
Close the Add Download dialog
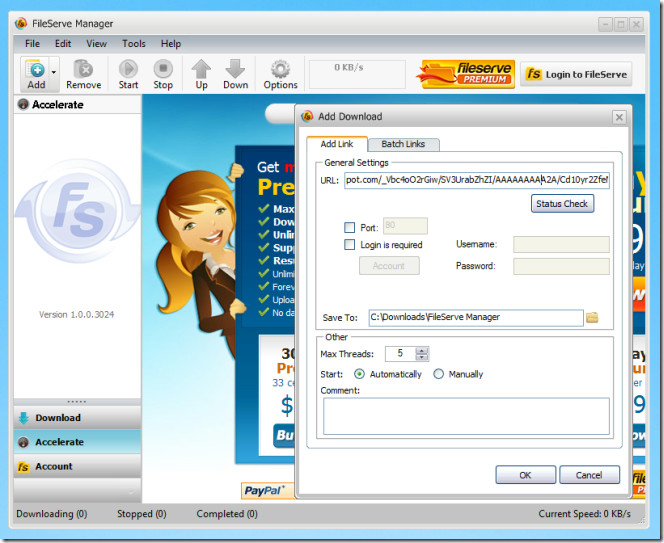point(619,117)
